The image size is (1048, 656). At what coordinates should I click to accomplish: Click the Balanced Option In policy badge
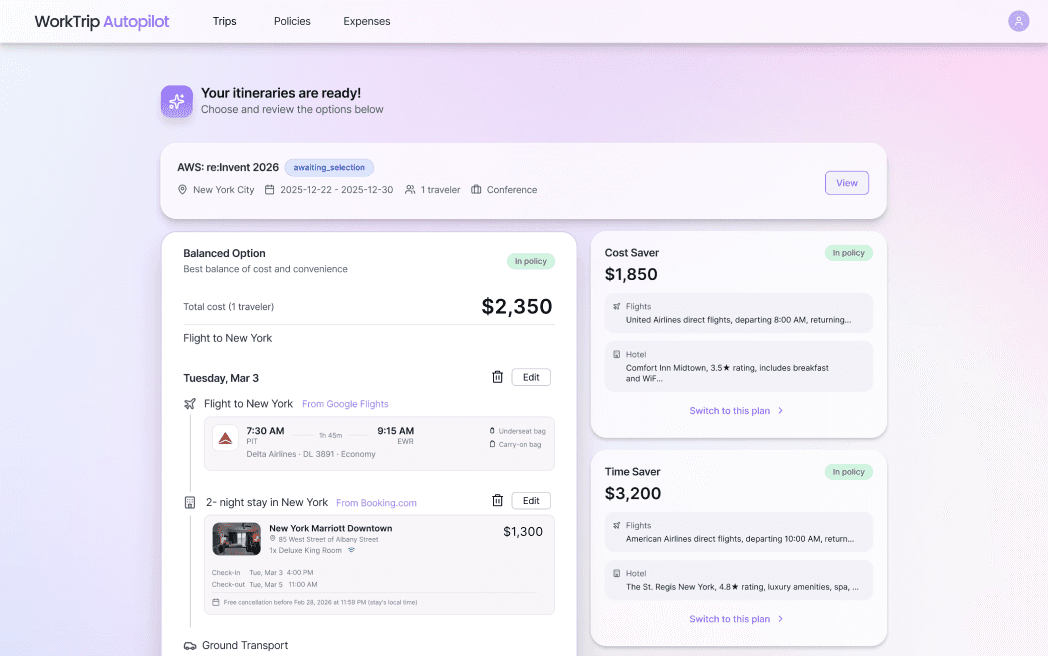tap(531, 261)
